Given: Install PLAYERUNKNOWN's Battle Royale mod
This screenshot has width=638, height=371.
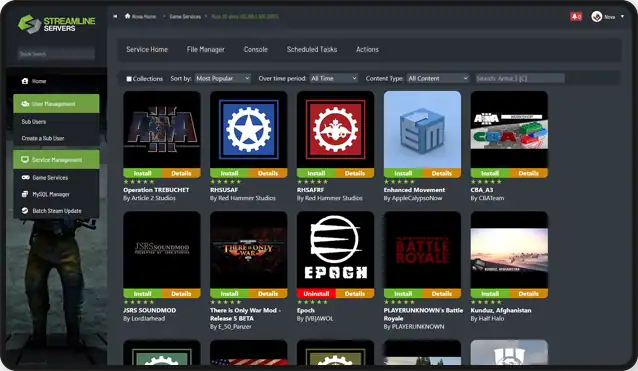Looking at the screenshot, I should click(x=403, y=294).
